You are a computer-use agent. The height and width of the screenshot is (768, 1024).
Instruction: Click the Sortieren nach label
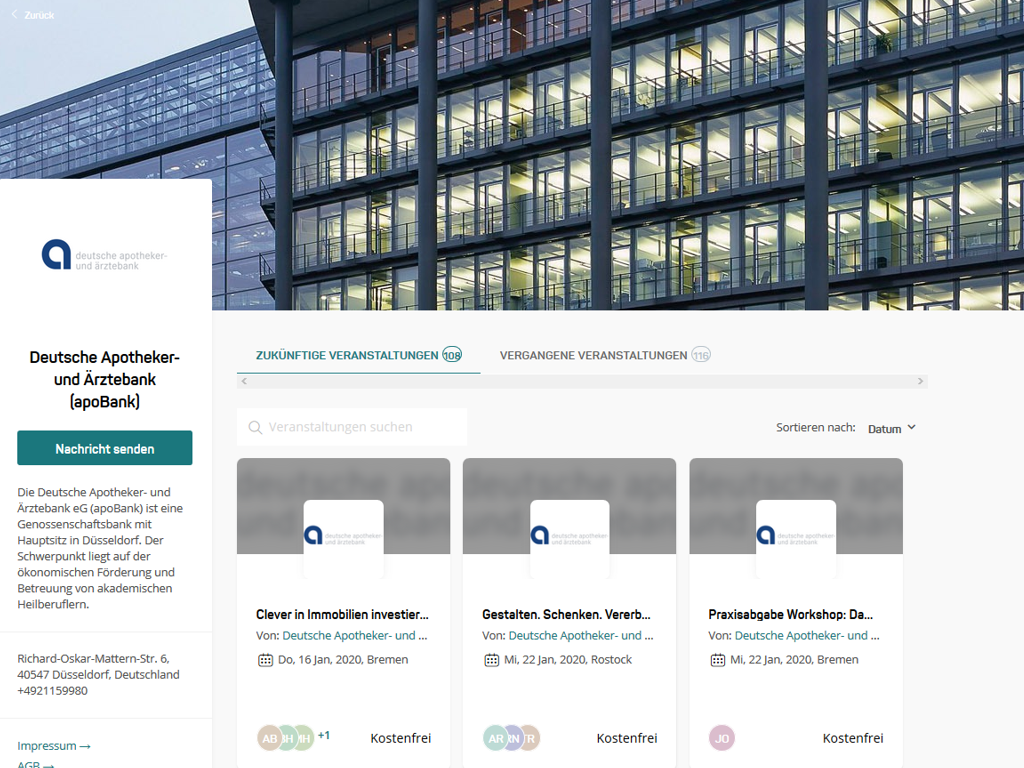pos(816,428)
